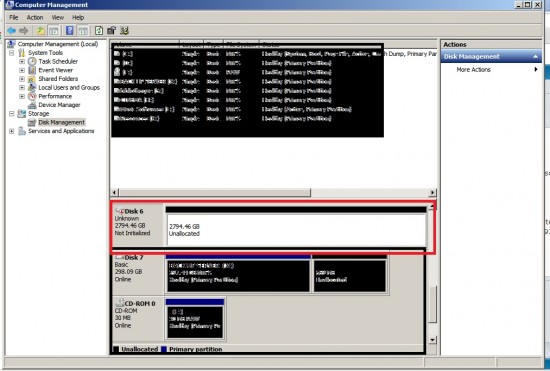Select the Local Users and Groups label
550x371 pixels.
(69, 87)
